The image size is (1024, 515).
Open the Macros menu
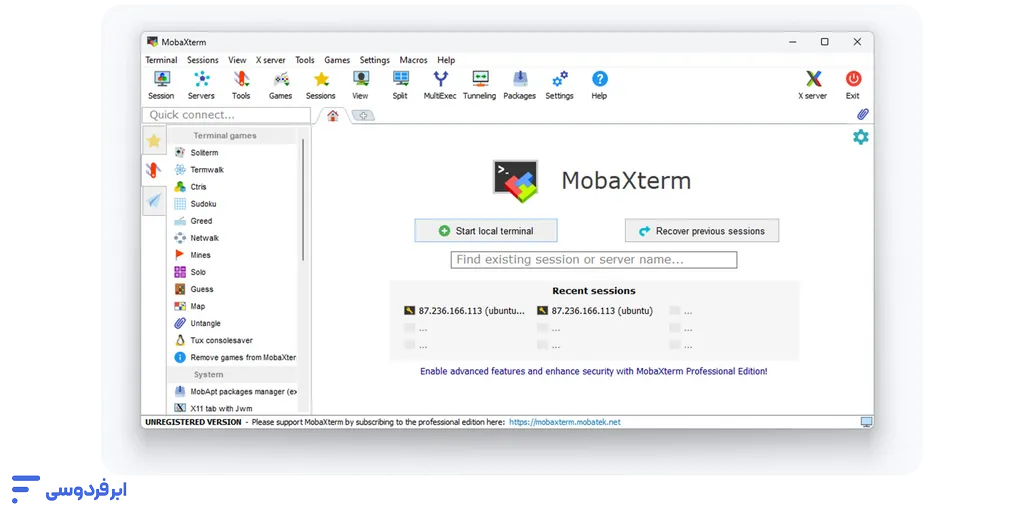coord(413,60)
